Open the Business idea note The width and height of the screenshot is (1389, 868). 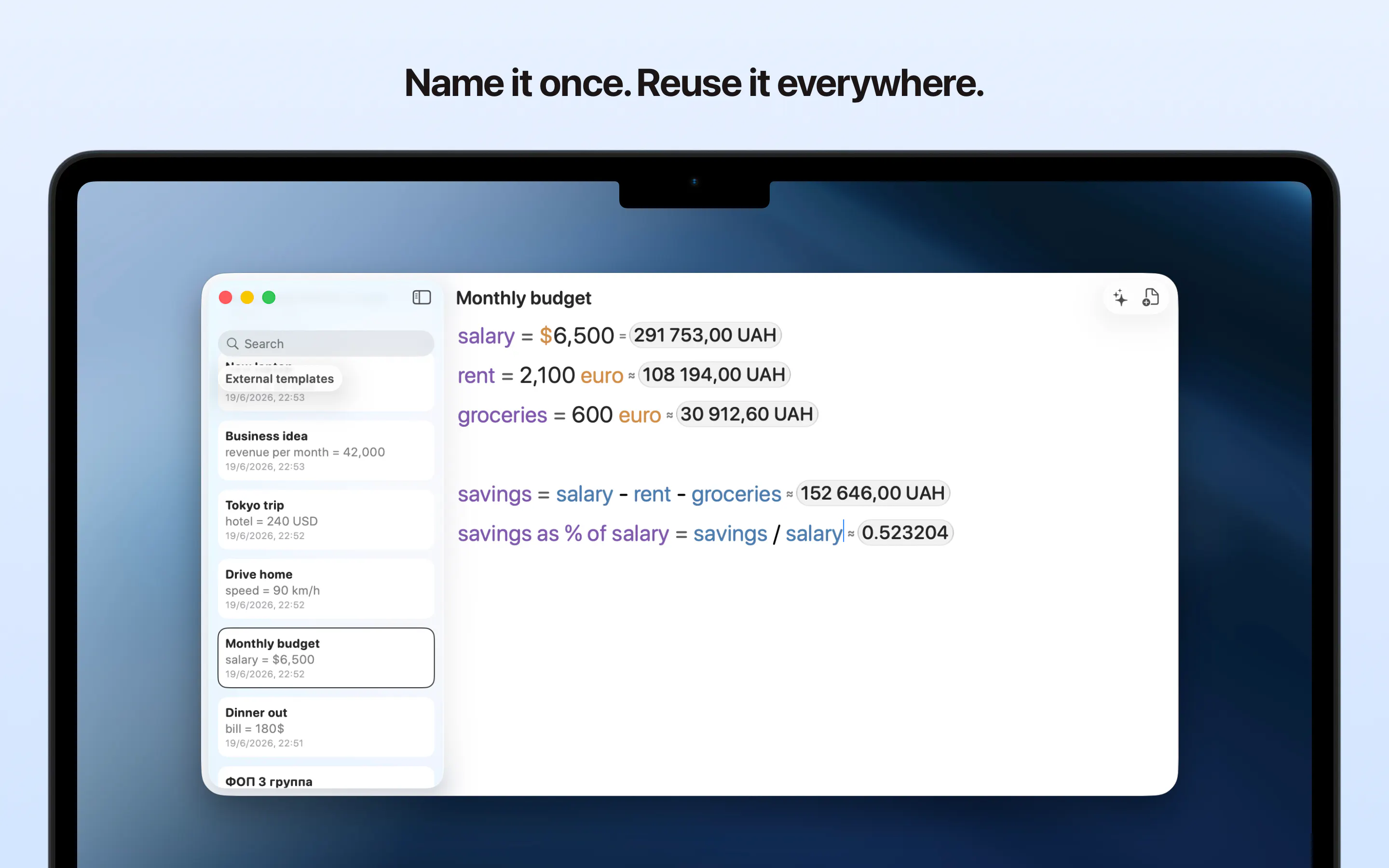326,451
